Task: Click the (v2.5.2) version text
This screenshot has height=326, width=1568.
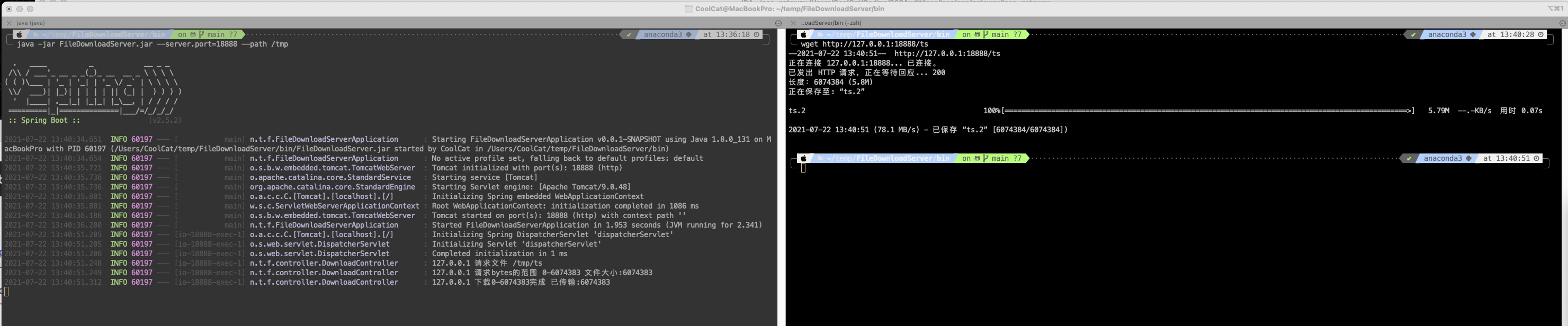Action: point(165,121)
